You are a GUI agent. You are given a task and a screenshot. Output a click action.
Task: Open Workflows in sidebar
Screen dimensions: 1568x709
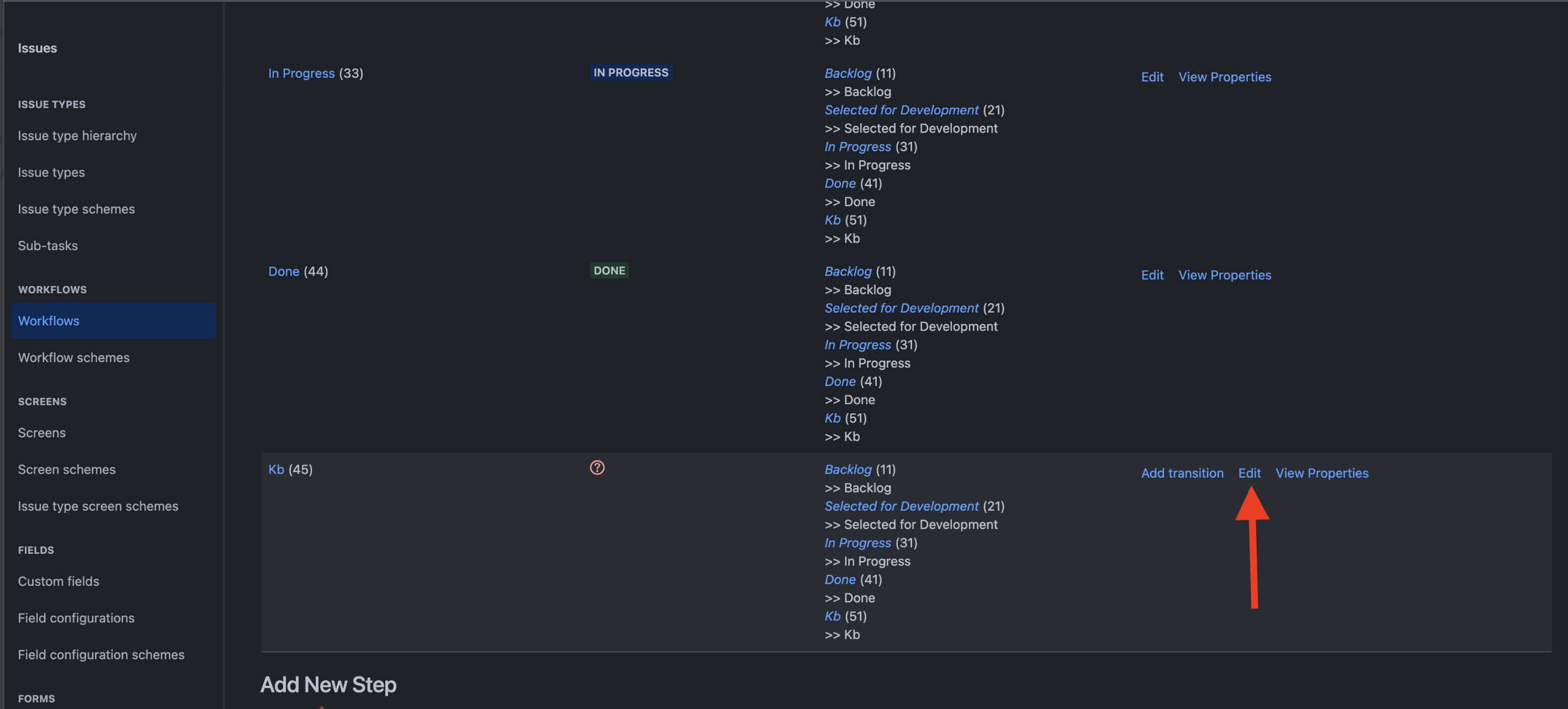click(x=49, y=321)
